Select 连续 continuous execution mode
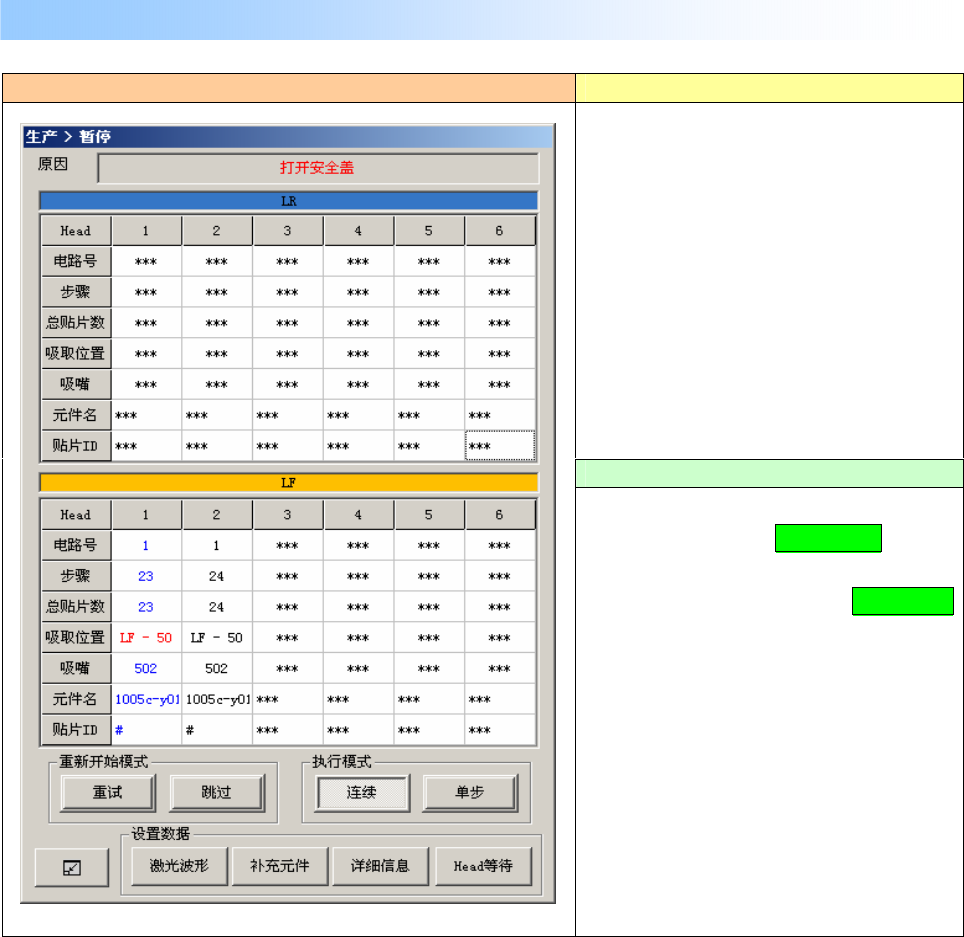Screen dimensions: 964x937 pyautogui.click(x=362, y=793)
